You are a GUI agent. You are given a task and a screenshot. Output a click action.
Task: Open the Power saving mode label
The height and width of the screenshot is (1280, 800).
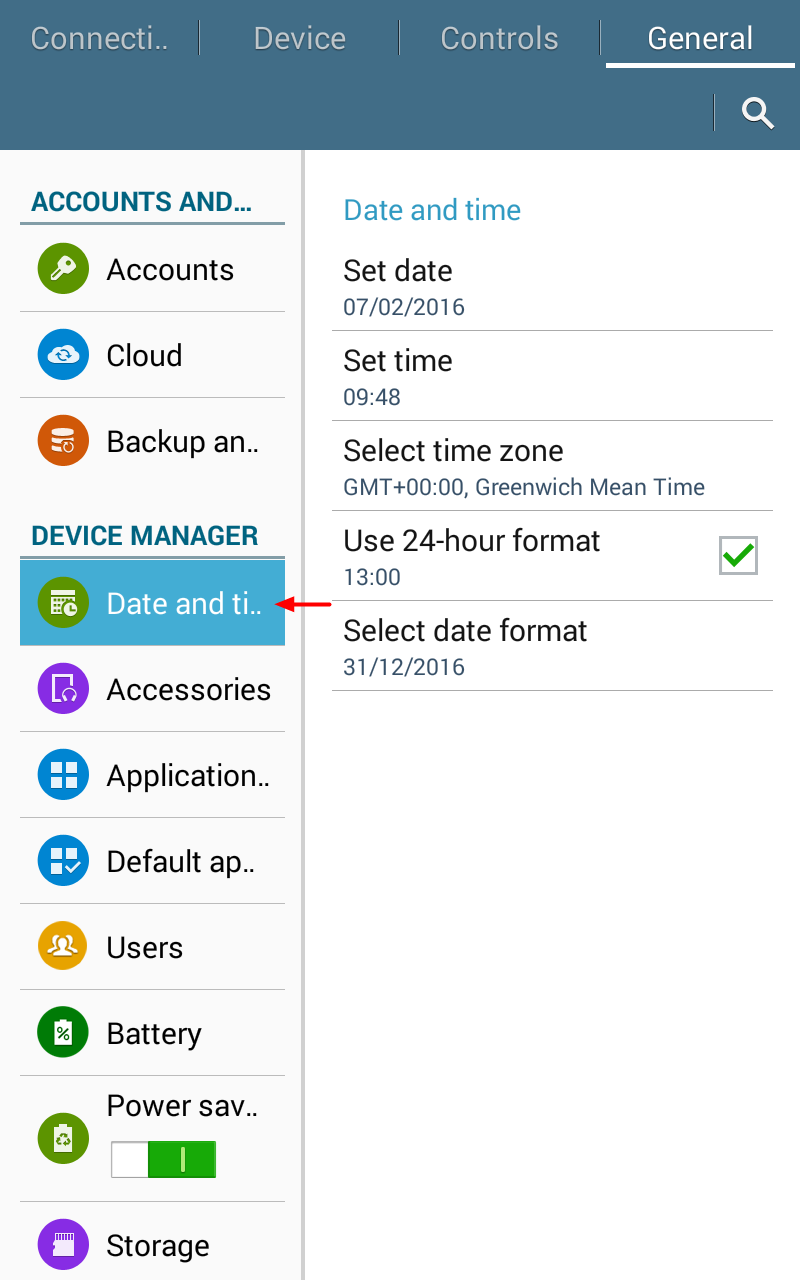coord(183,1106)
